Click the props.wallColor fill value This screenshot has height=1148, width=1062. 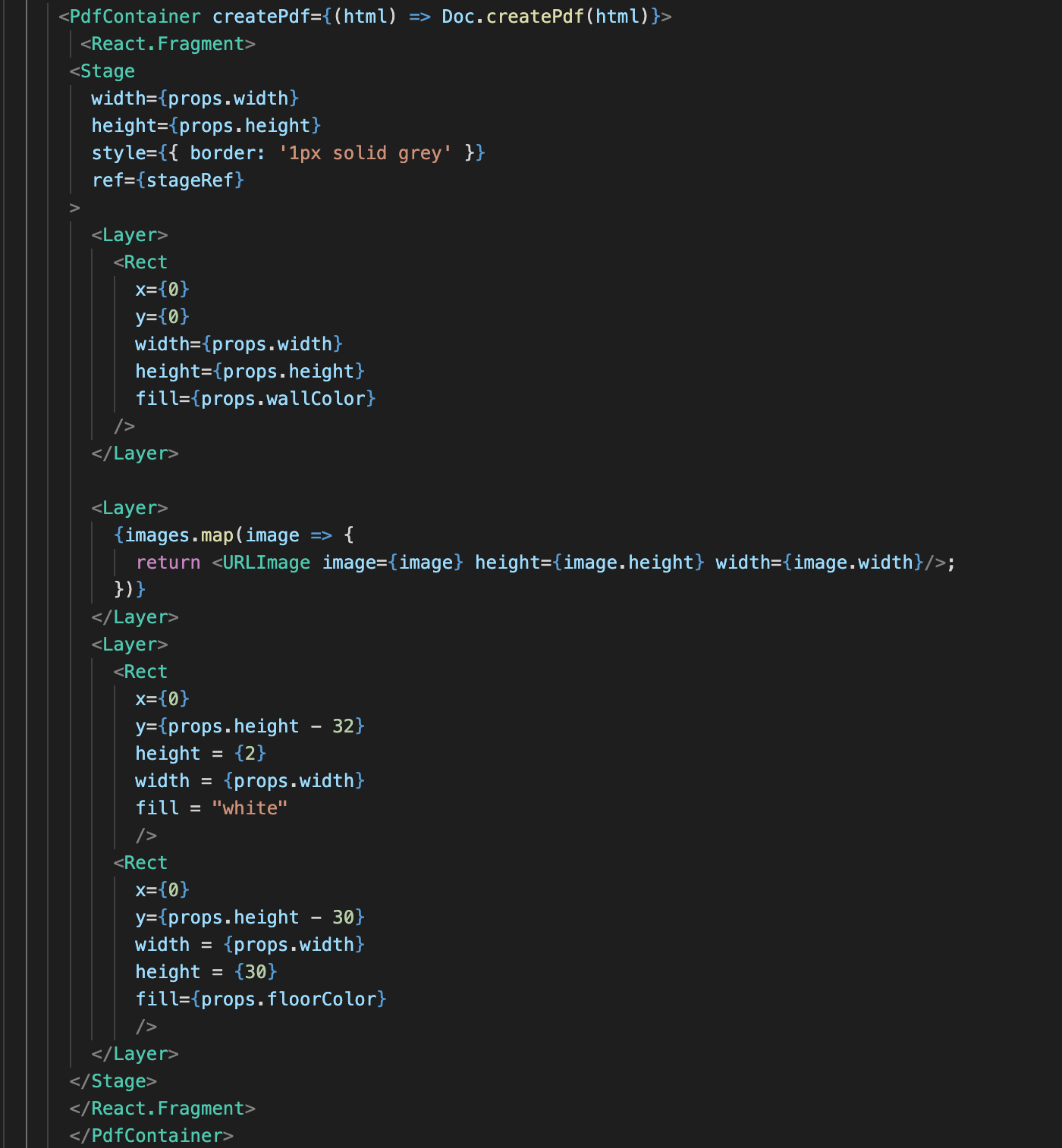[x=283, y=399]
